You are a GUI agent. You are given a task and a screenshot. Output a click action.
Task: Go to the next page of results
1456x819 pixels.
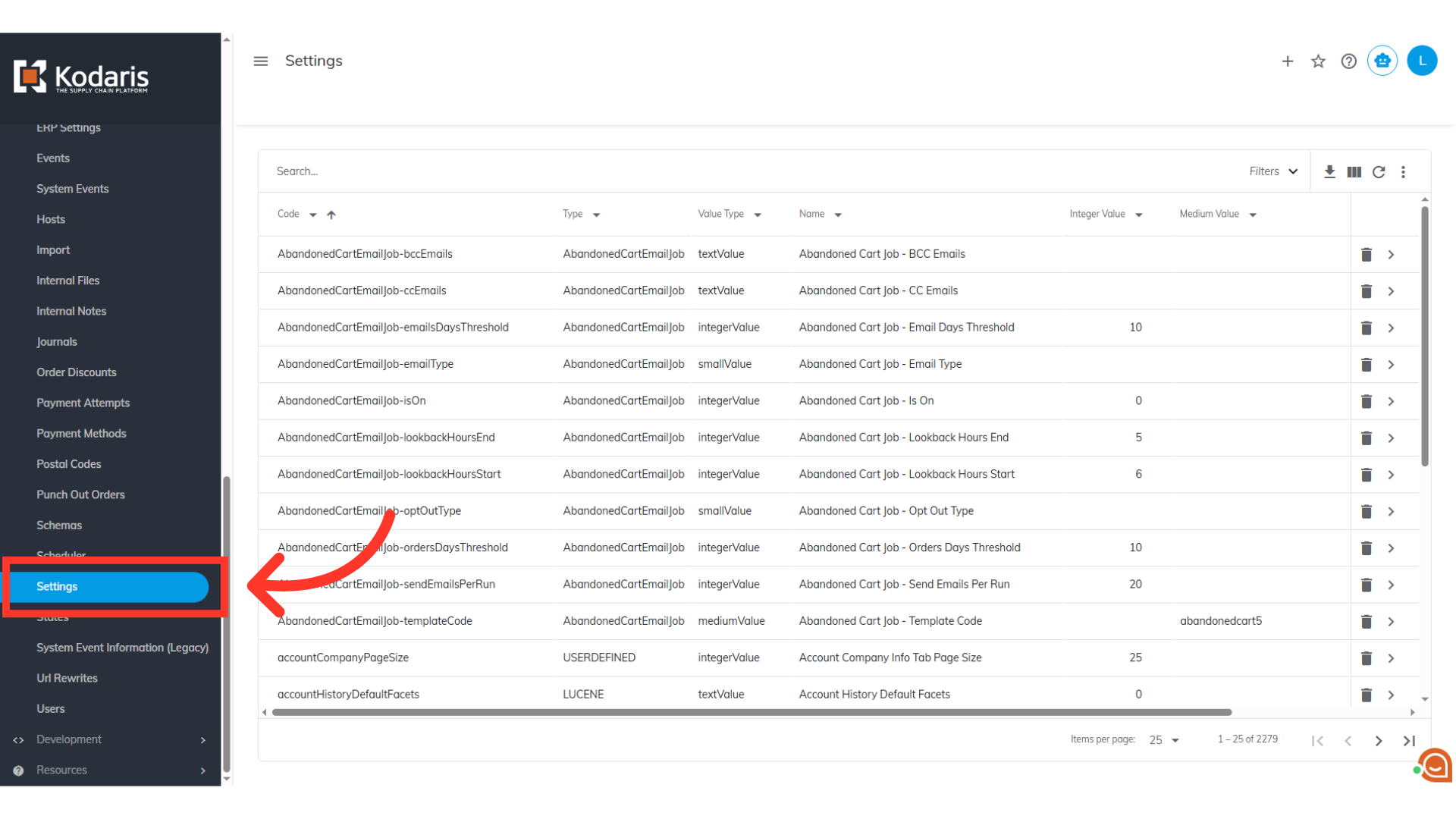(x=1379, y=741)
